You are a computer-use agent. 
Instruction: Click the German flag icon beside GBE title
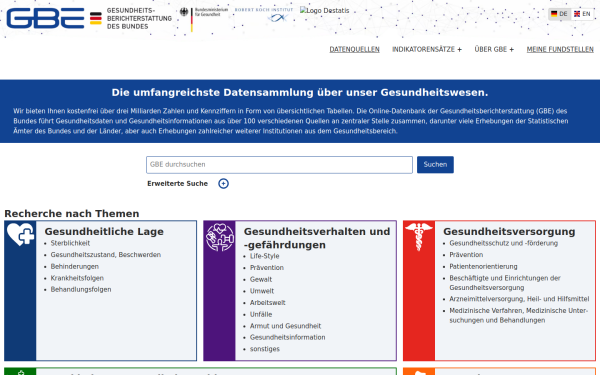(x=96, y=18)
